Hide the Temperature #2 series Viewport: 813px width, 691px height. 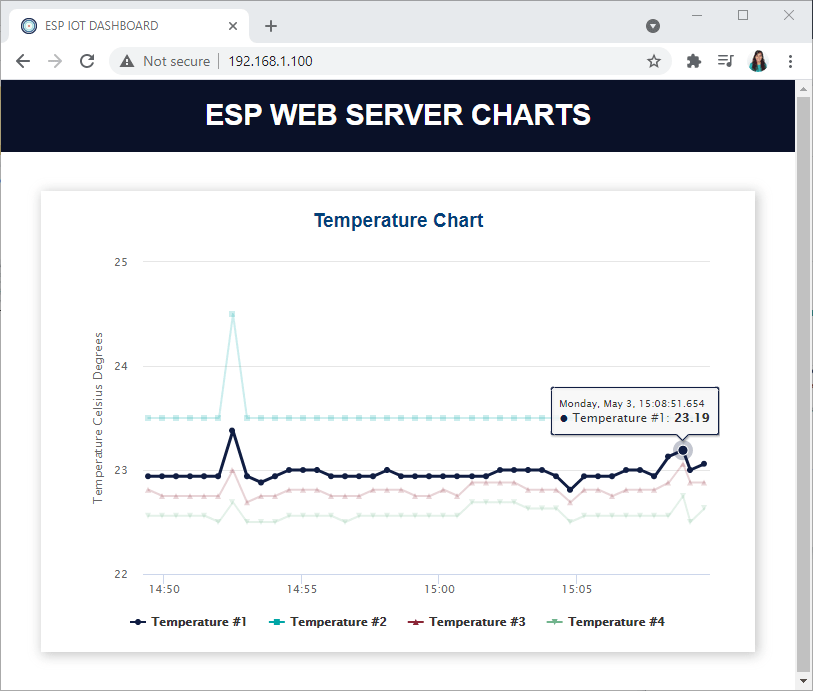328,621
